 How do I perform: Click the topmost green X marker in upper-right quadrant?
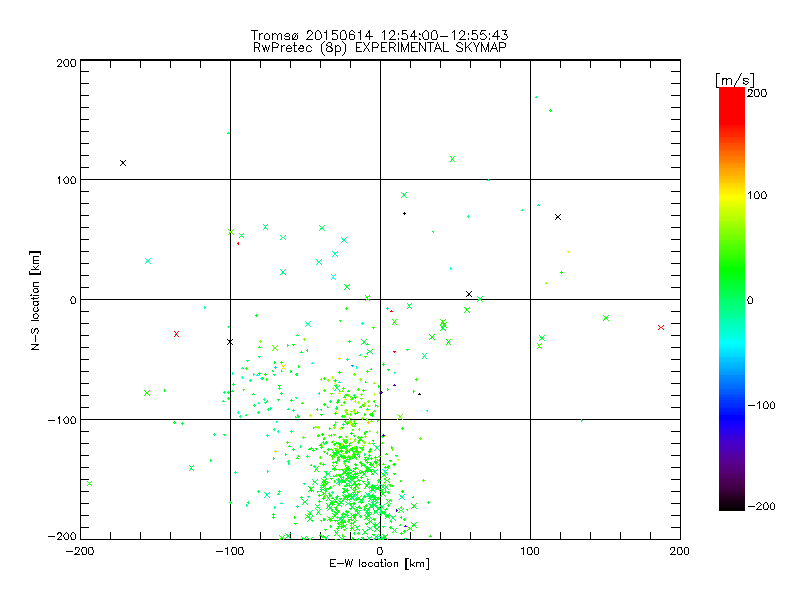(x=453, y=159)
